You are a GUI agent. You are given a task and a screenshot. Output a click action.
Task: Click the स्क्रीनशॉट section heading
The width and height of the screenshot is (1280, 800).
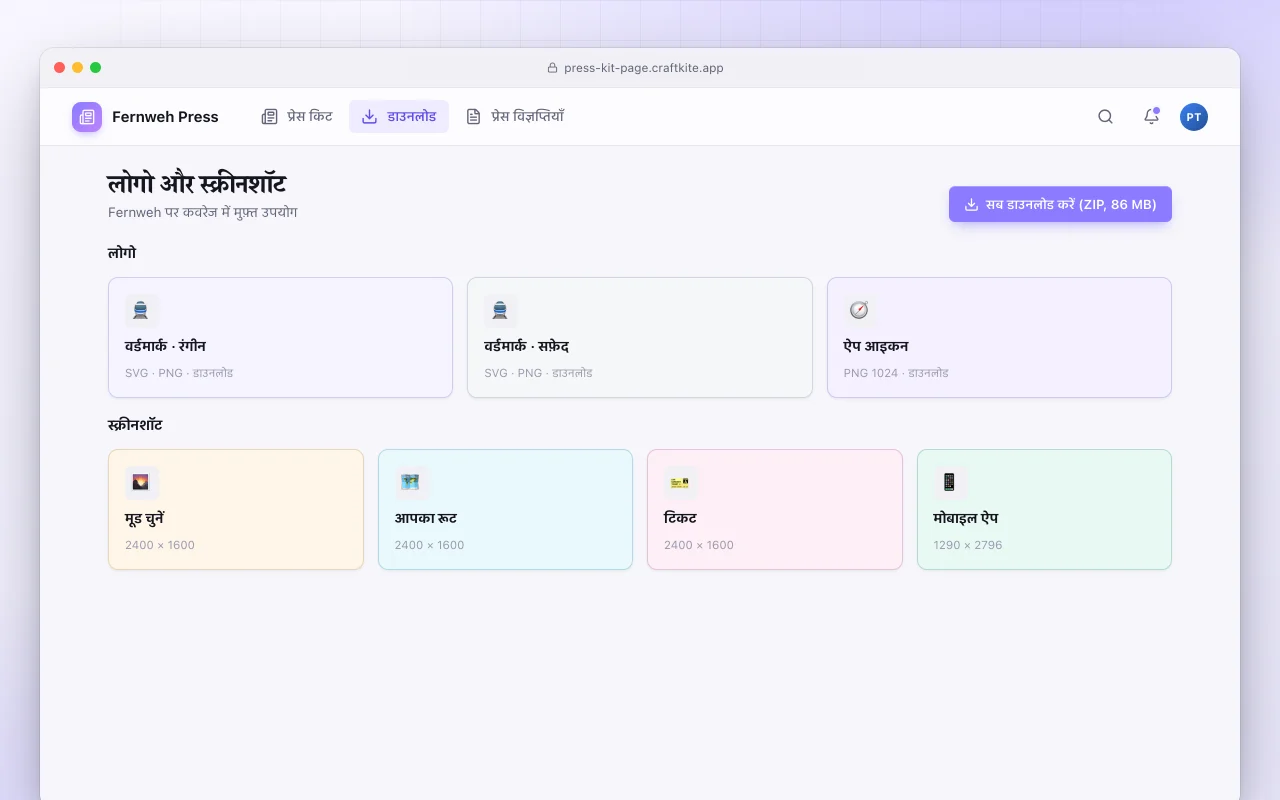point(135,425)
